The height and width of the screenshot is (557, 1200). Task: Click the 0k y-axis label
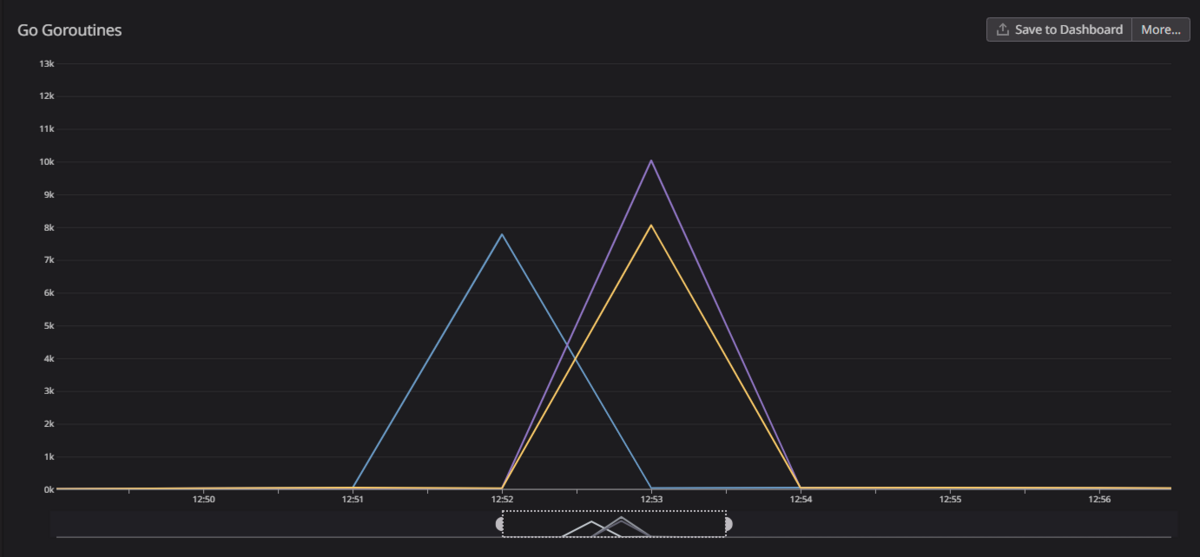coord(47,489)
